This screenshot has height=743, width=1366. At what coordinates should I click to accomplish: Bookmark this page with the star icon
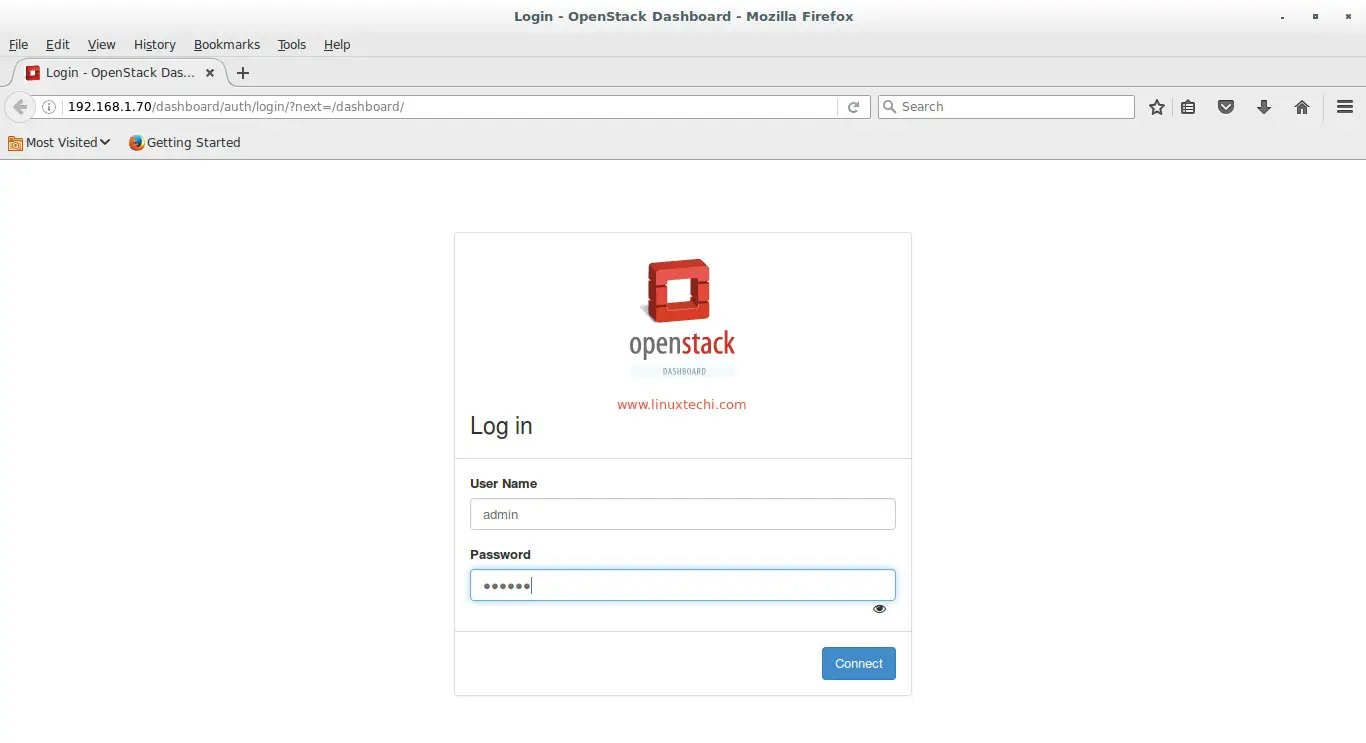(x=1157, y=107)
